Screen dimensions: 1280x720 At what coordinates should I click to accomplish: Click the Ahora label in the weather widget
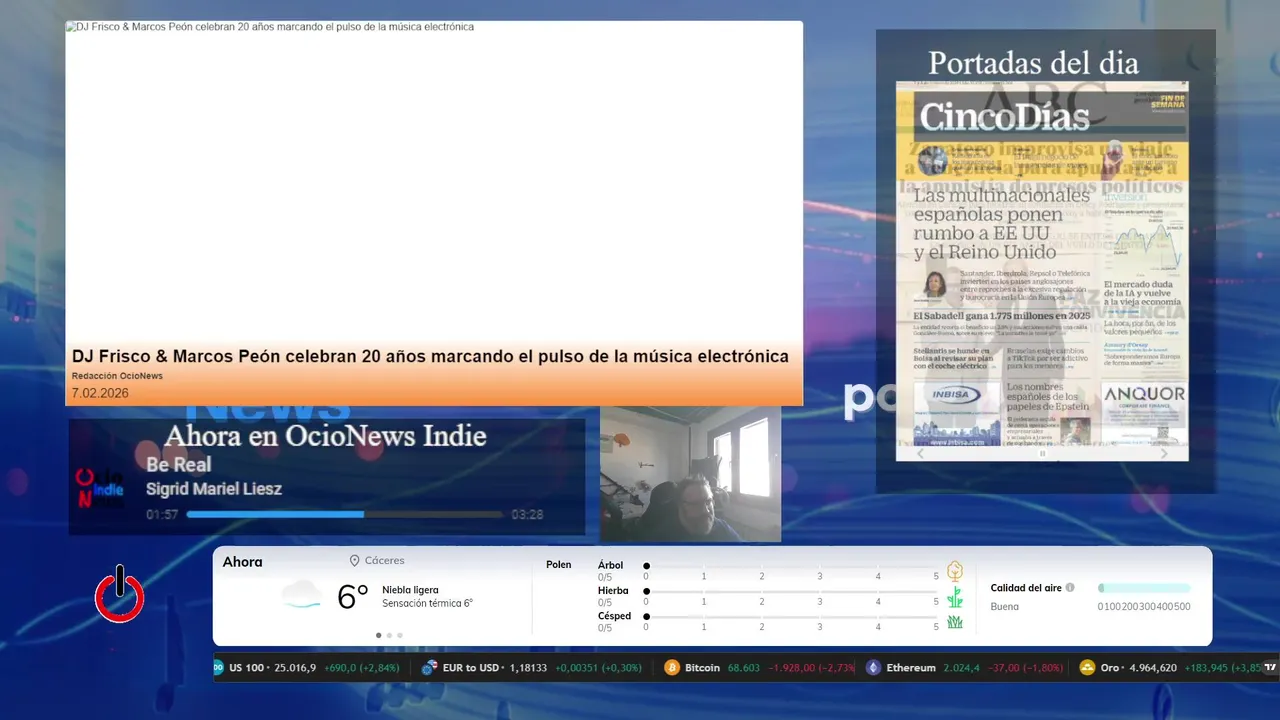coord(242,562)
